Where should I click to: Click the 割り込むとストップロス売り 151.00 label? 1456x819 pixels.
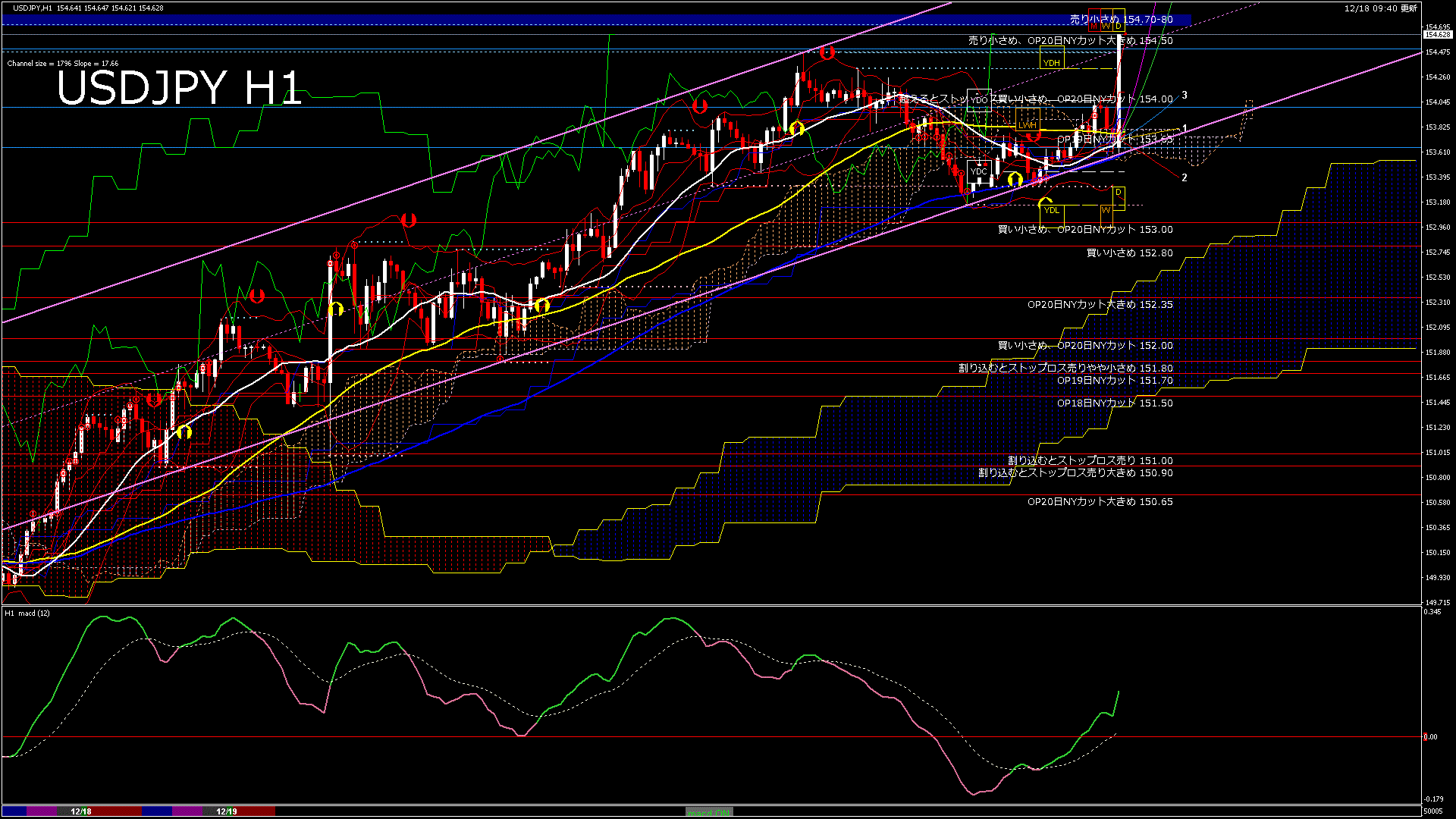coord(1090,460)
